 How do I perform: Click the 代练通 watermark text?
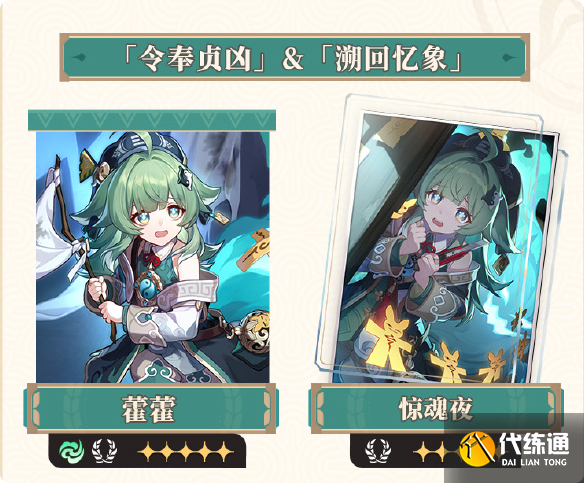pyautogui.click(x=534, y=445)
